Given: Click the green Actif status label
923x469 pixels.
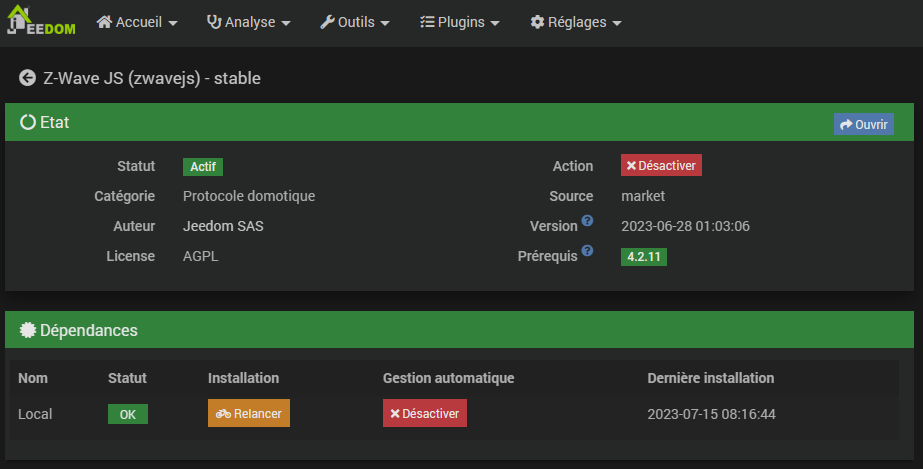Looking at the screenshot, I should click(203, 166).
